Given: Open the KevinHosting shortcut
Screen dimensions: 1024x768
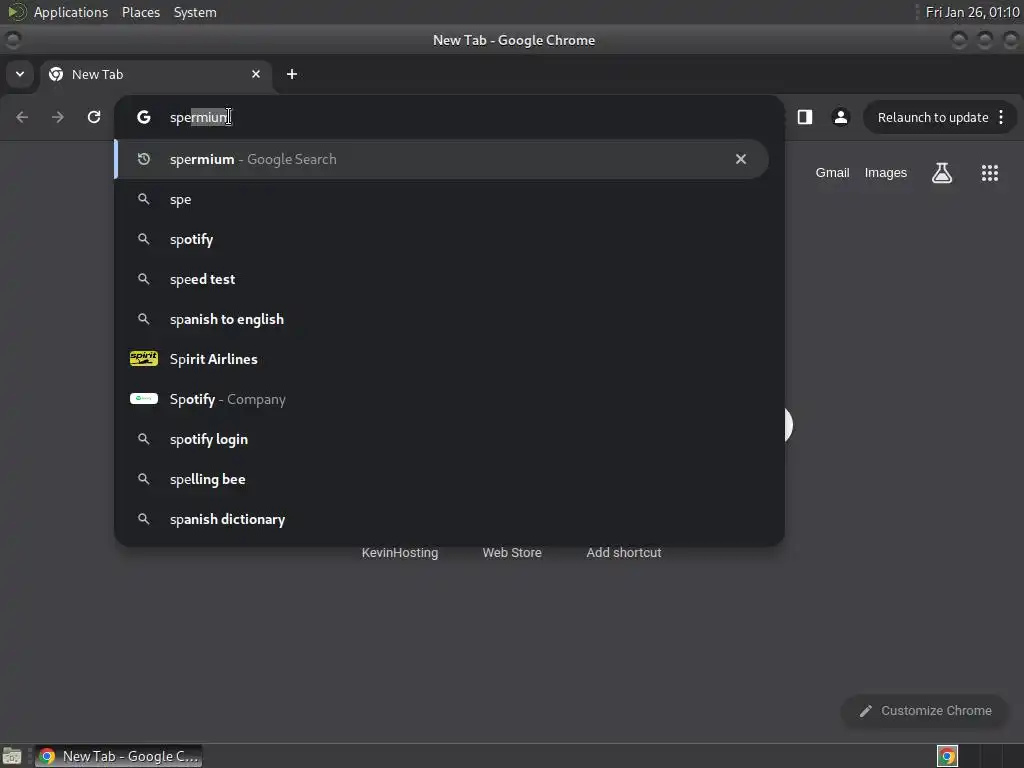Looking at the screenshot, I should point(400,552).
